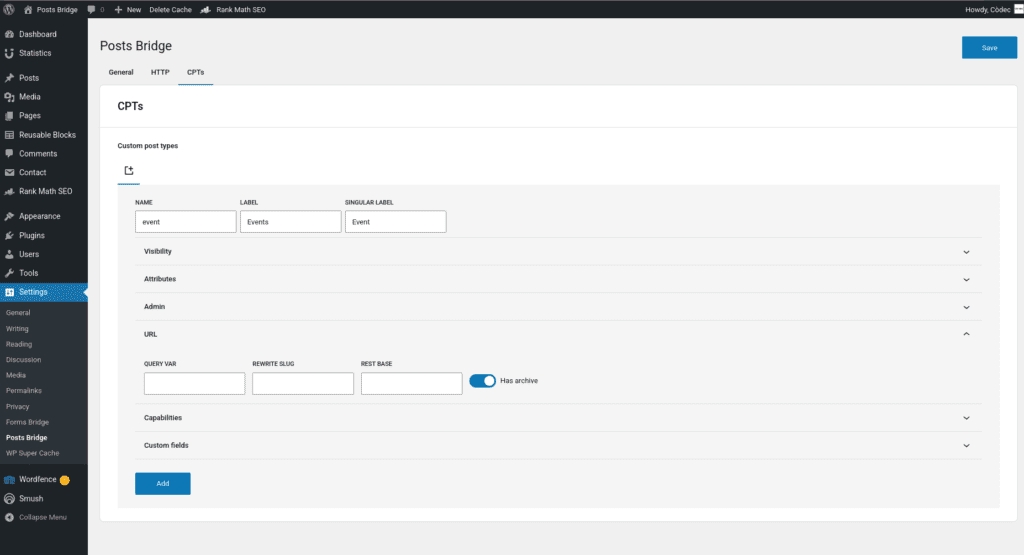Click the add custom post type tab icon
This screenshot has height=555, width=1024.
[x=129, y=171]
